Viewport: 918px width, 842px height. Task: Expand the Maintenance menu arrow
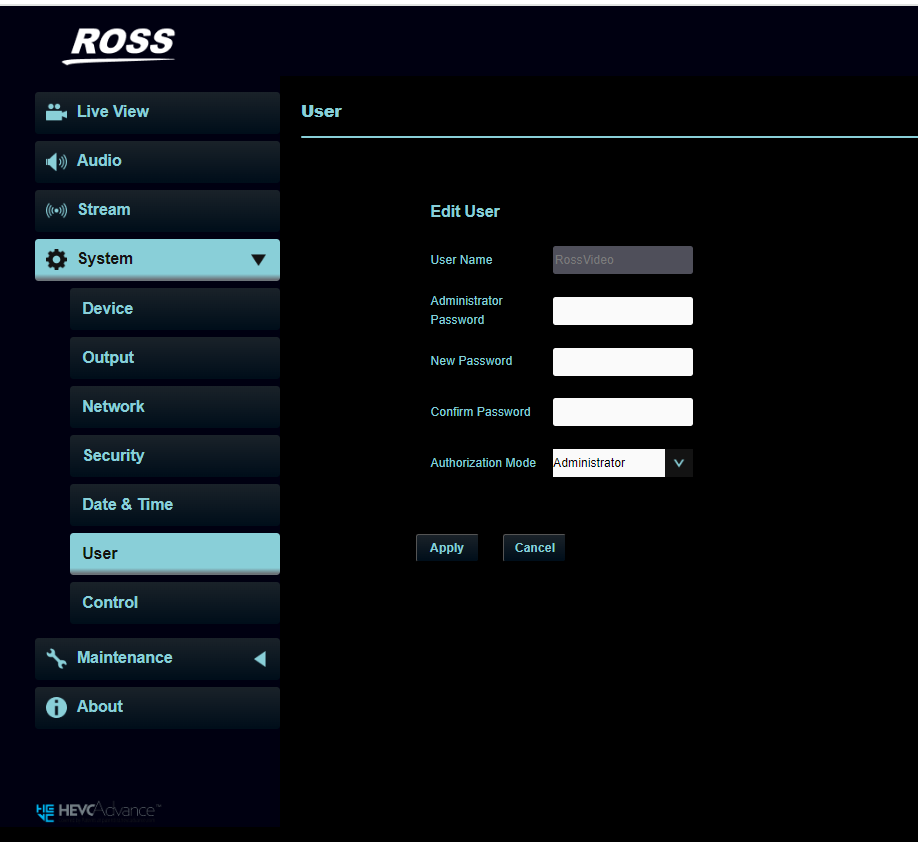point(259,658)
